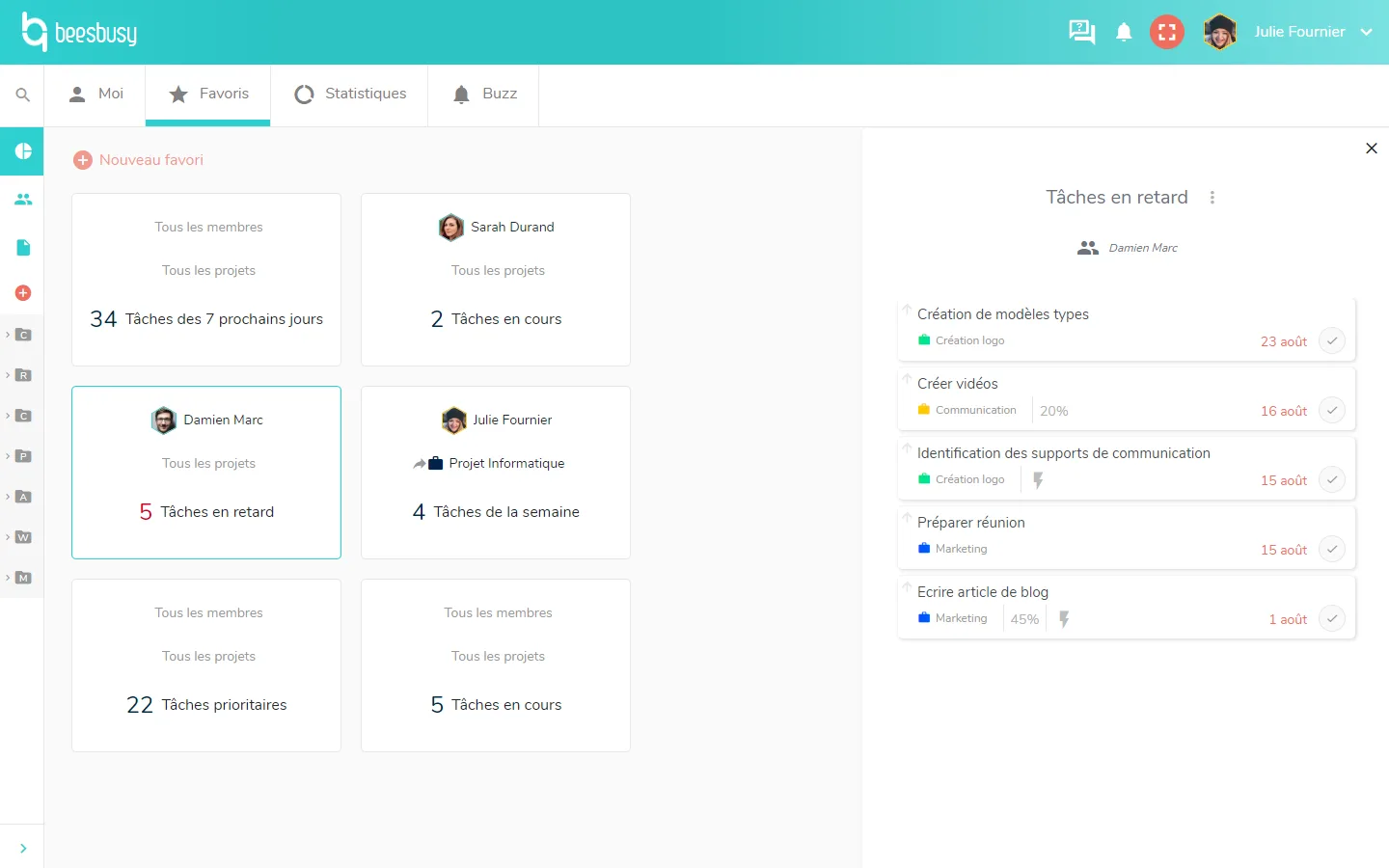Viewport: 1389px width, 868px height.
Task: Open the Préparer réunion task title
Action: tap(971, 523)
